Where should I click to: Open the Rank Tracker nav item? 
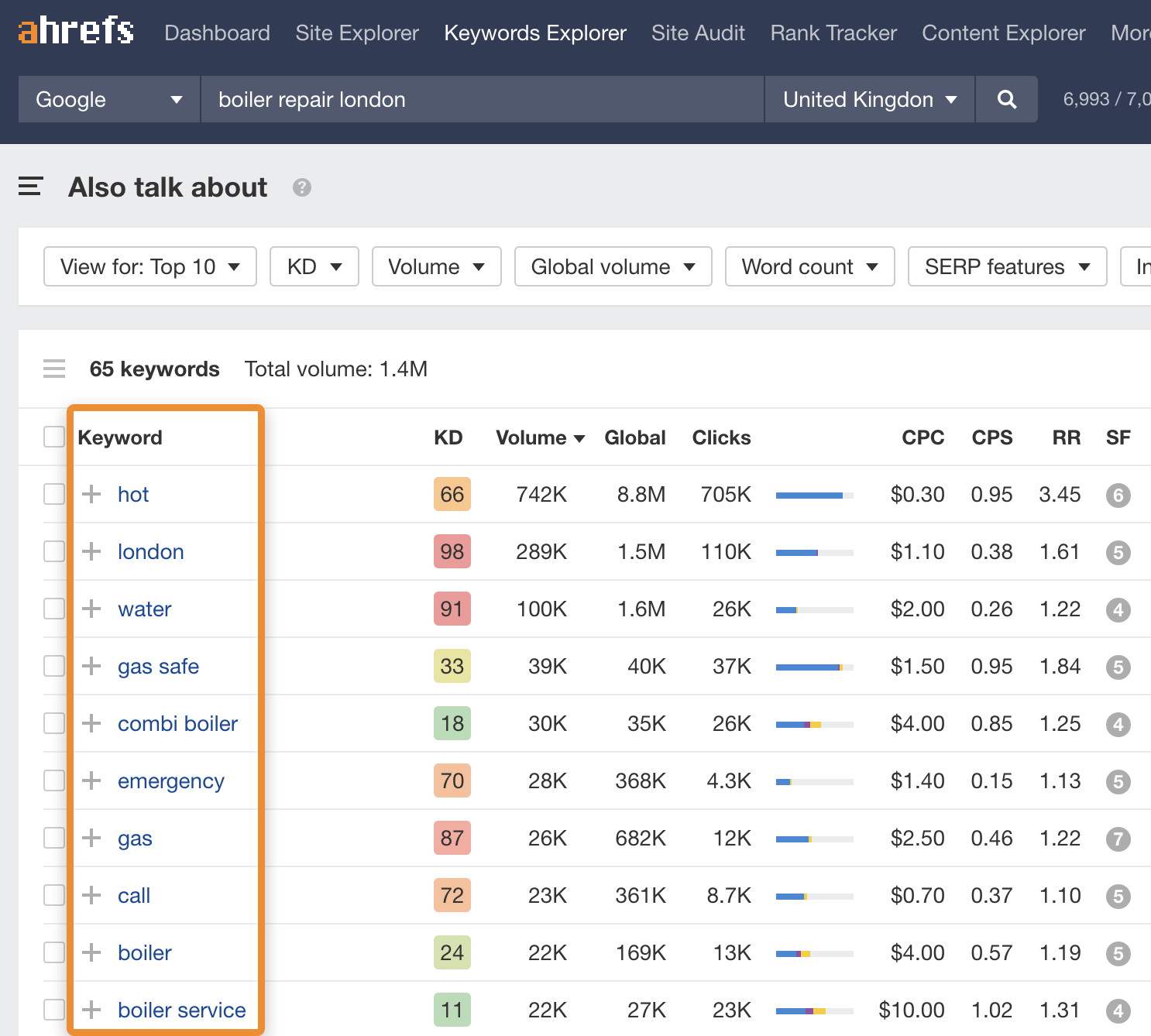(833, 33)
